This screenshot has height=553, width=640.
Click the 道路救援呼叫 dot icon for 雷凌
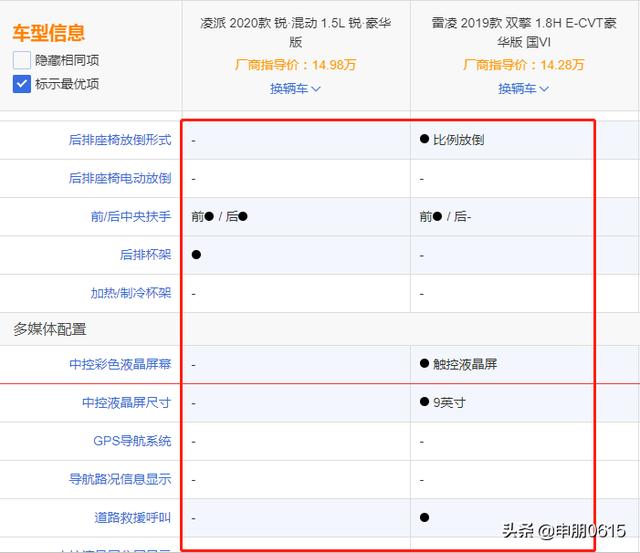click(x=425, y=517)
